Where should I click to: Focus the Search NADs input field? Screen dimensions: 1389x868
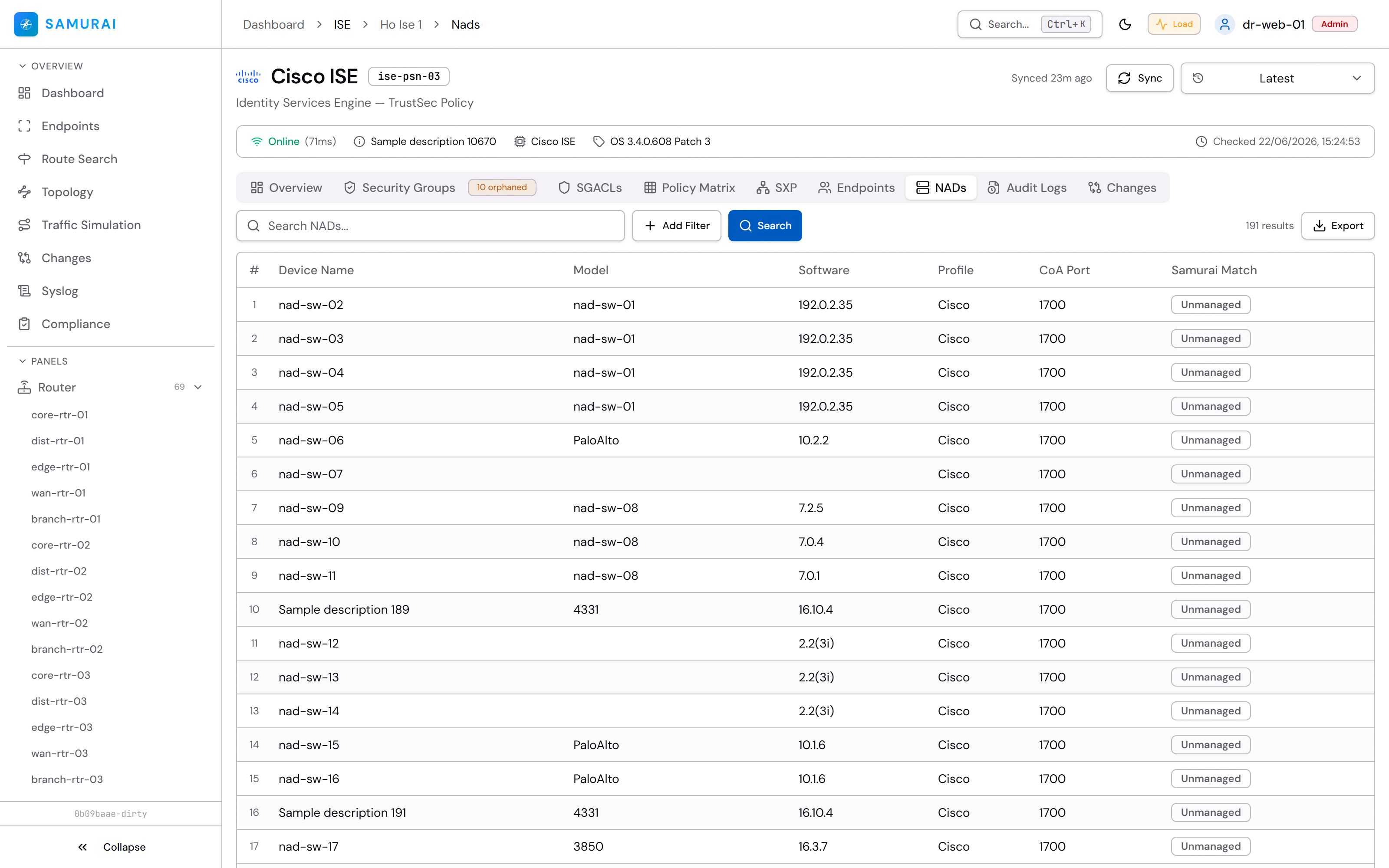(430, 226)
